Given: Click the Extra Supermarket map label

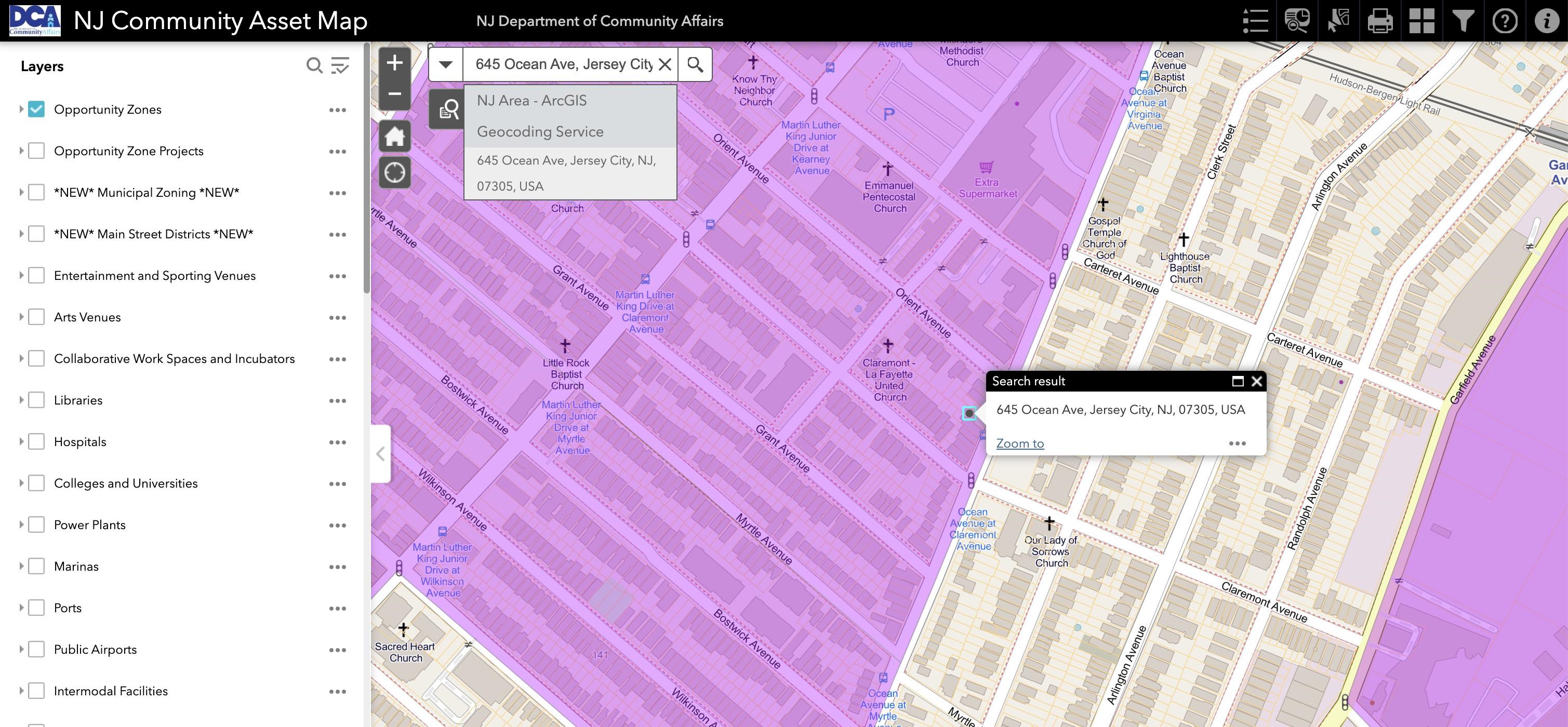Looking at the screenshot, I should [987, 188].
